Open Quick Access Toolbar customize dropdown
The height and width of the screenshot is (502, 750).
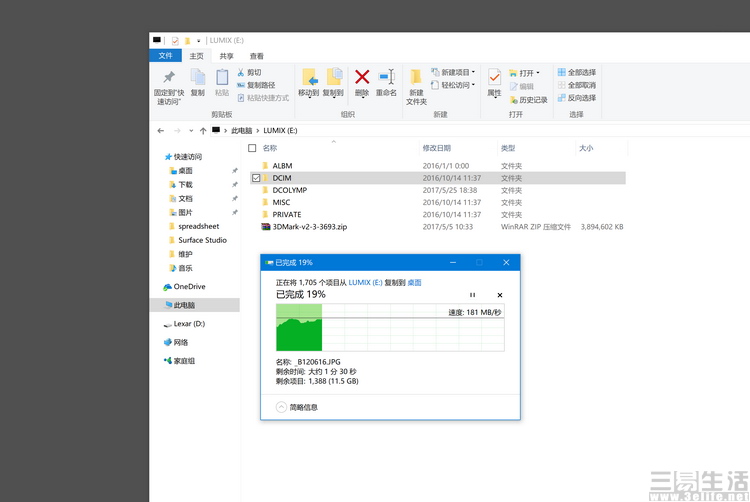(x=199, y=41)
